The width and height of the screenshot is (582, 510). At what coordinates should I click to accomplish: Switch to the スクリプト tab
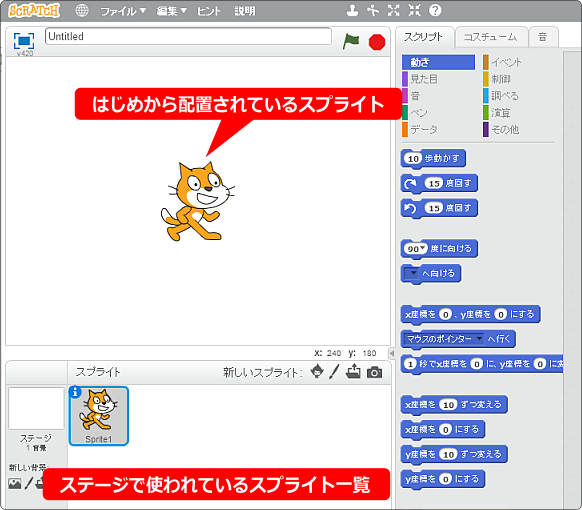[424, 37]
